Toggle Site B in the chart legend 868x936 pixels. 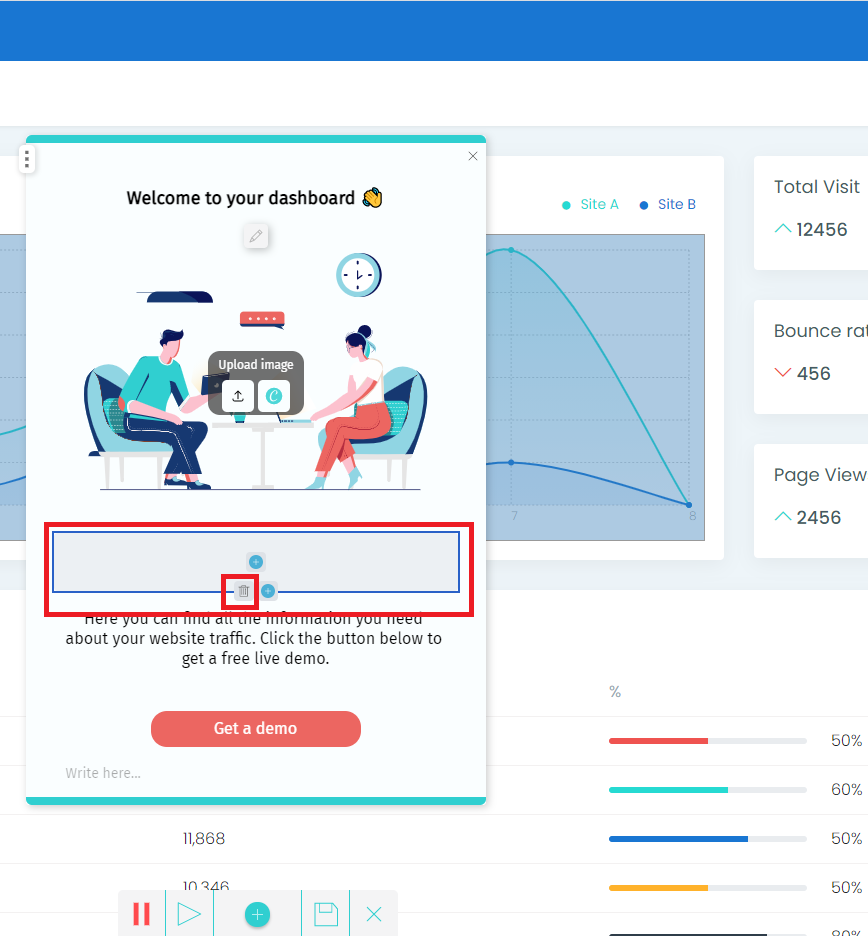[x=668, y=204]
